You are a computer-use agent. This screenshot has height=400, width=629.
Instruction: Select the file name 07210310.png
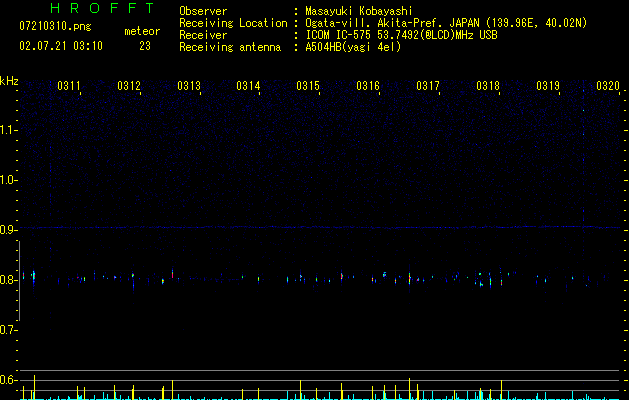(55, 27)
